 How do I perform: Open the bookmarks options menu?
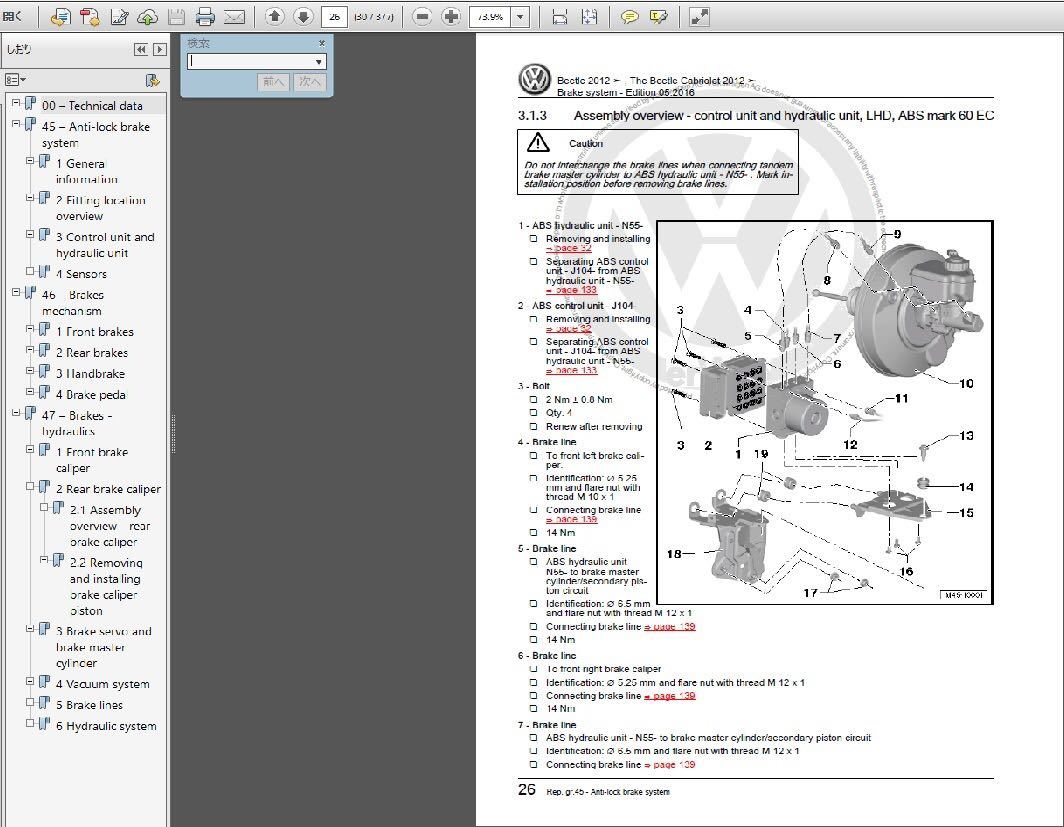point(15,80)
